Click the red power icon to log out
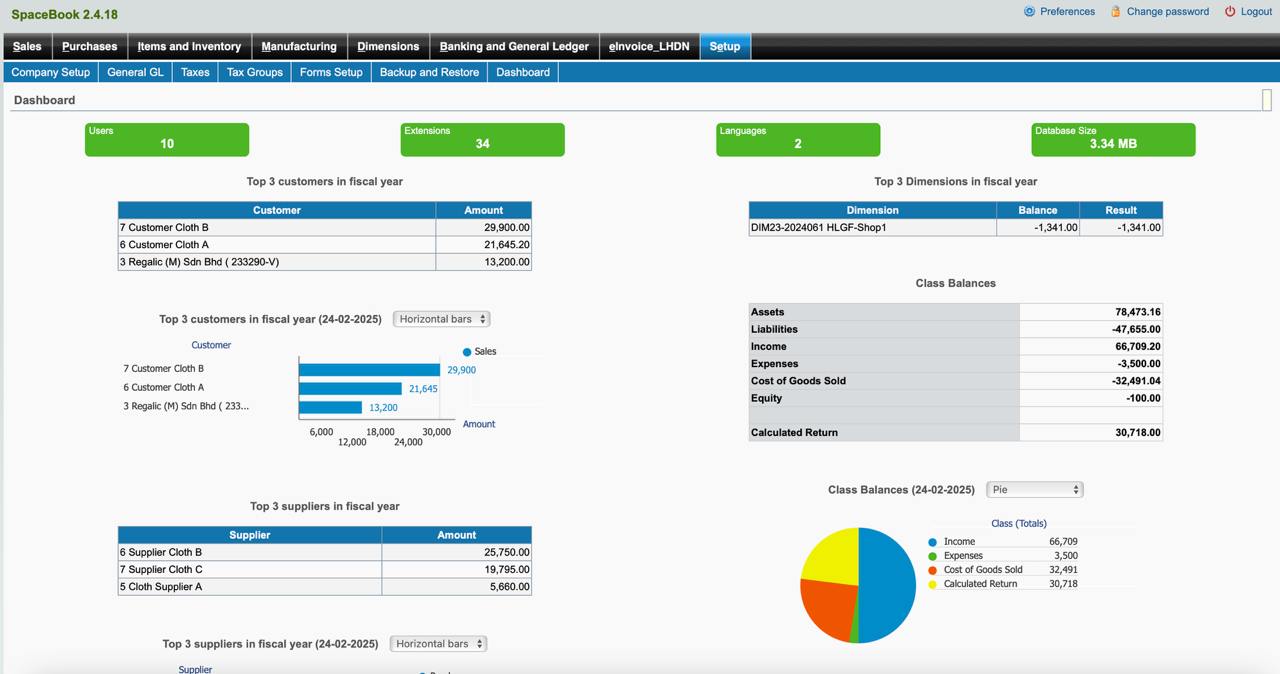The image size is (1280, 674). click(x=1229, y=11)
